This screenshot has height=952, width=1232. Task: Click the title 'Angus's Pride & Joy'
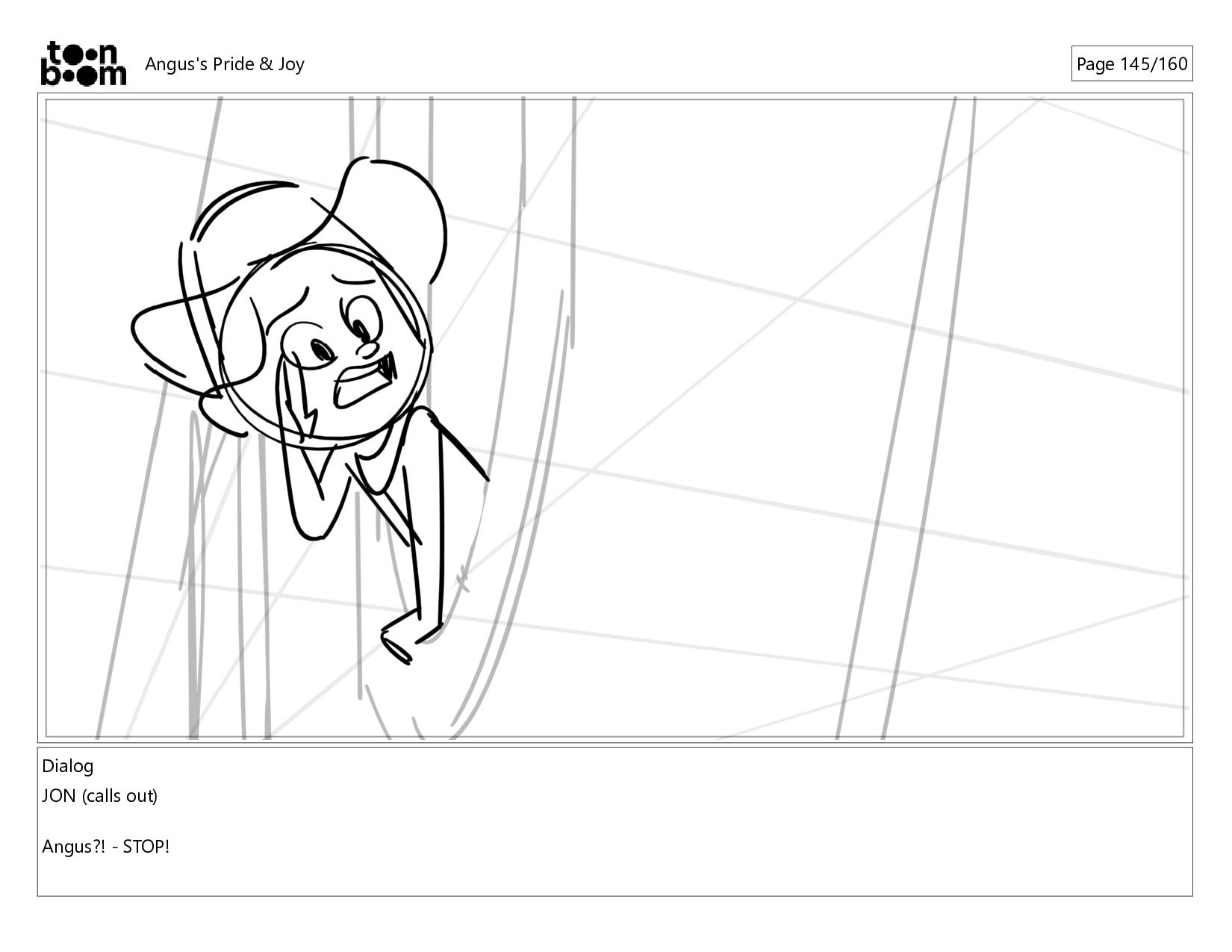pyautogui.click(x=225, y=64)
